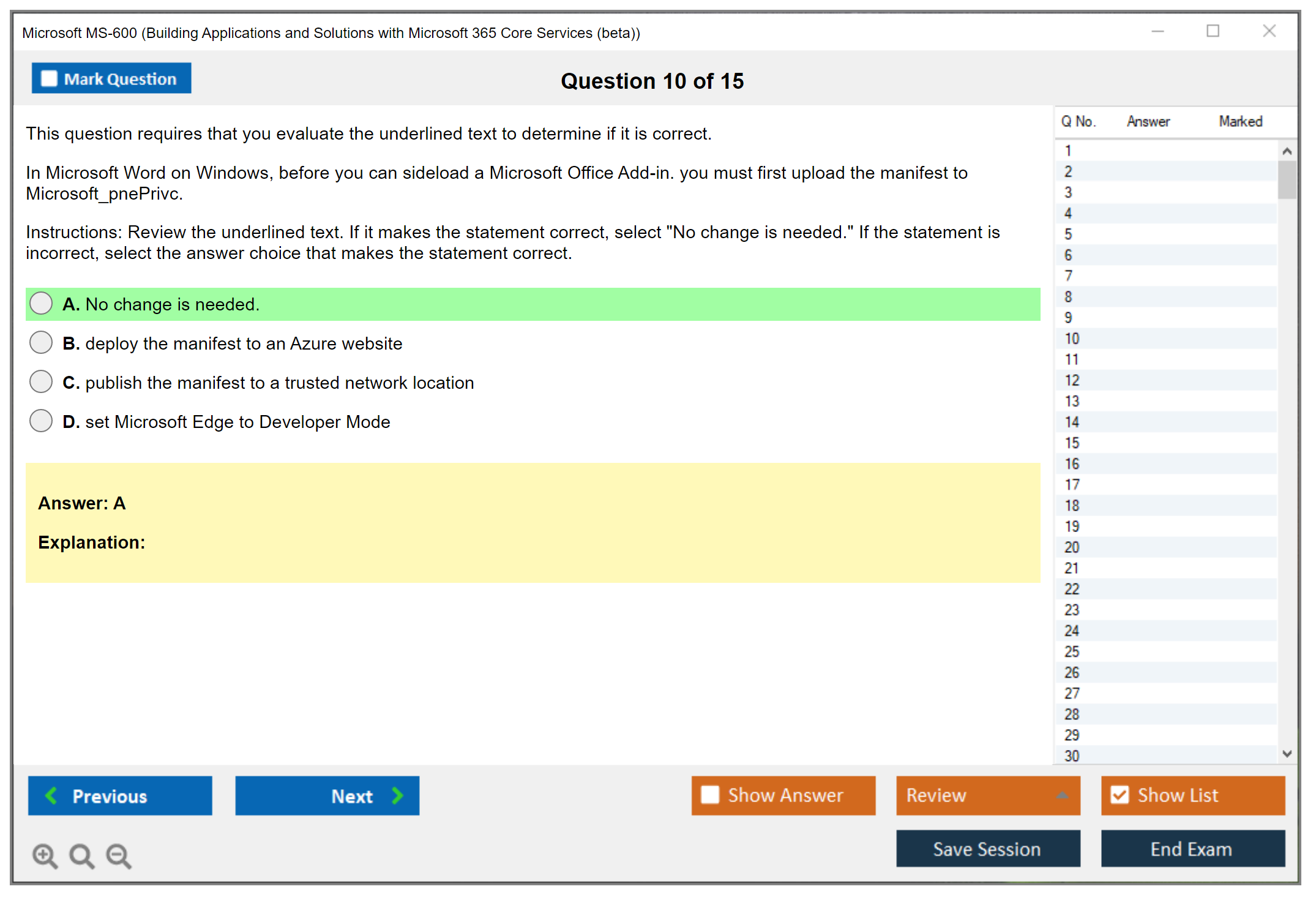
Task: Click the Save Session button
Action: pyautogui.click(x=987, y=849)
